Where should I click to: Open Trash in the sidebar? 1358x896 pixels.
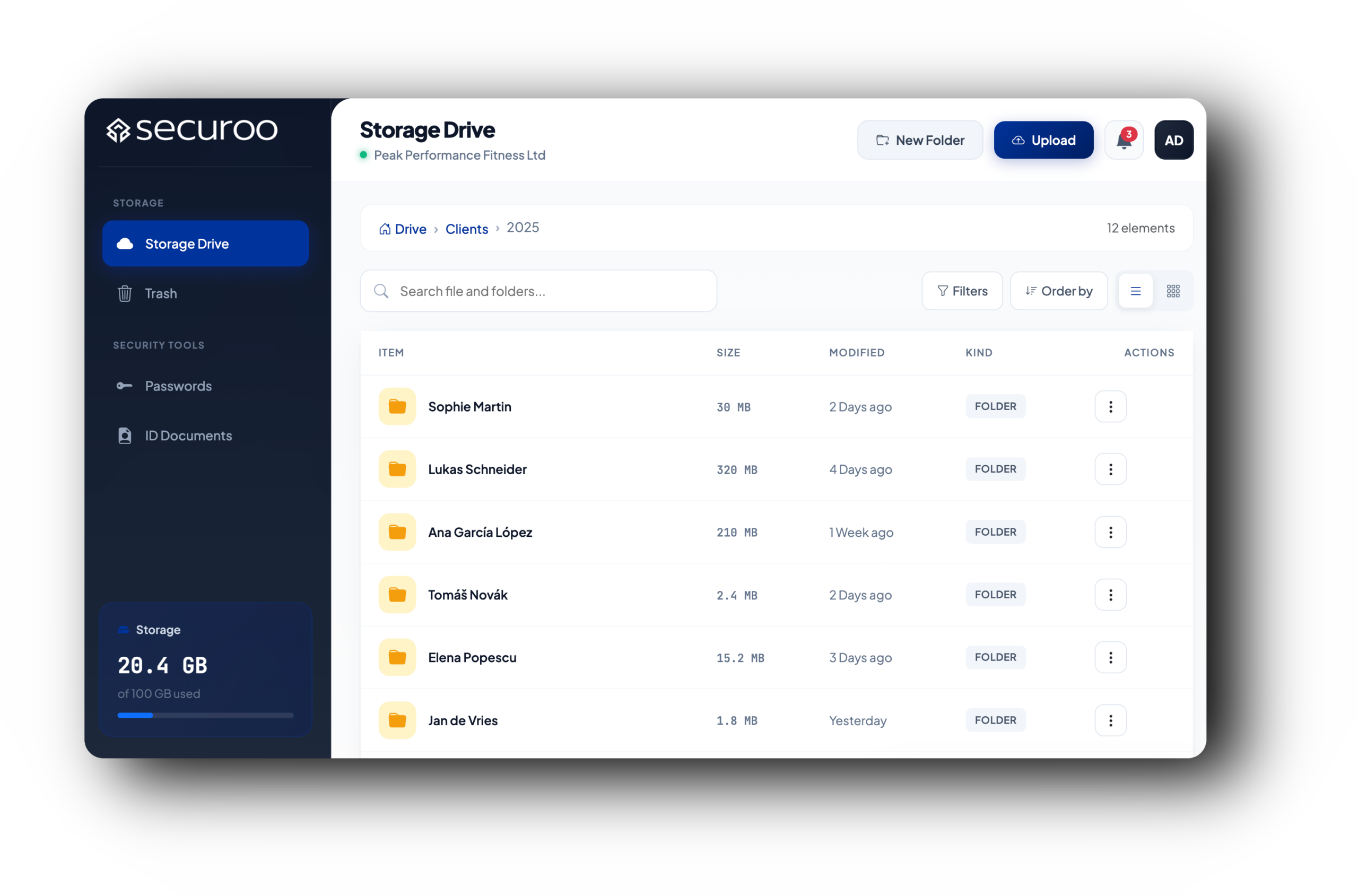161,294
